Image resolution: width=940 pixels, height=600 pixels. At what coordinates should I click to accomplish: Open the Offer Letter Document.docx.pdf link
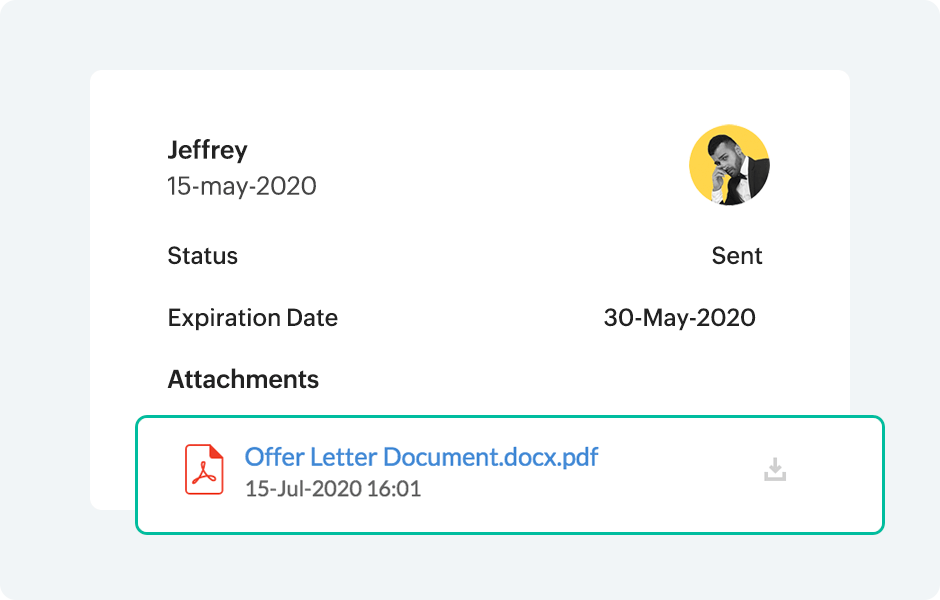[x=421, y=457]
